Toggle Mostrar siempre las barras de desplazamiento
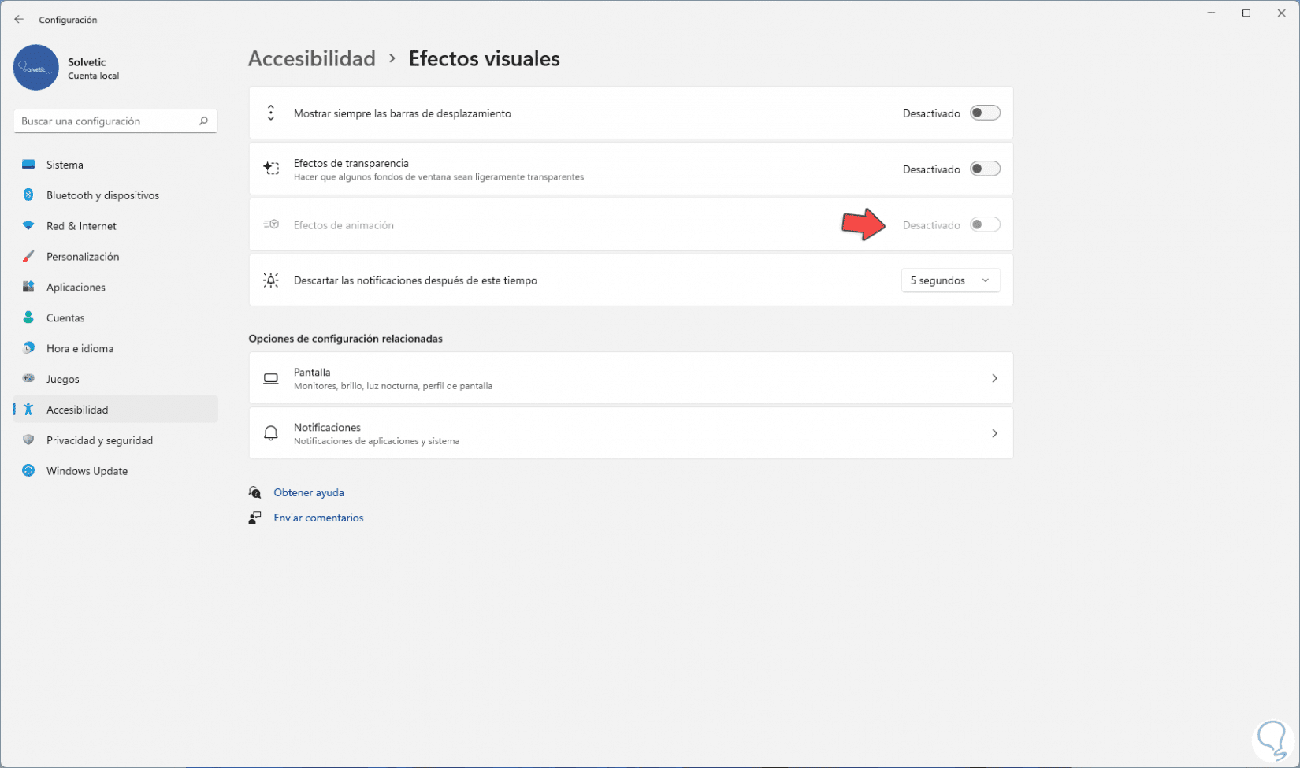Image resolution: width=1300 pixels, height=768 pixels. 985,113
